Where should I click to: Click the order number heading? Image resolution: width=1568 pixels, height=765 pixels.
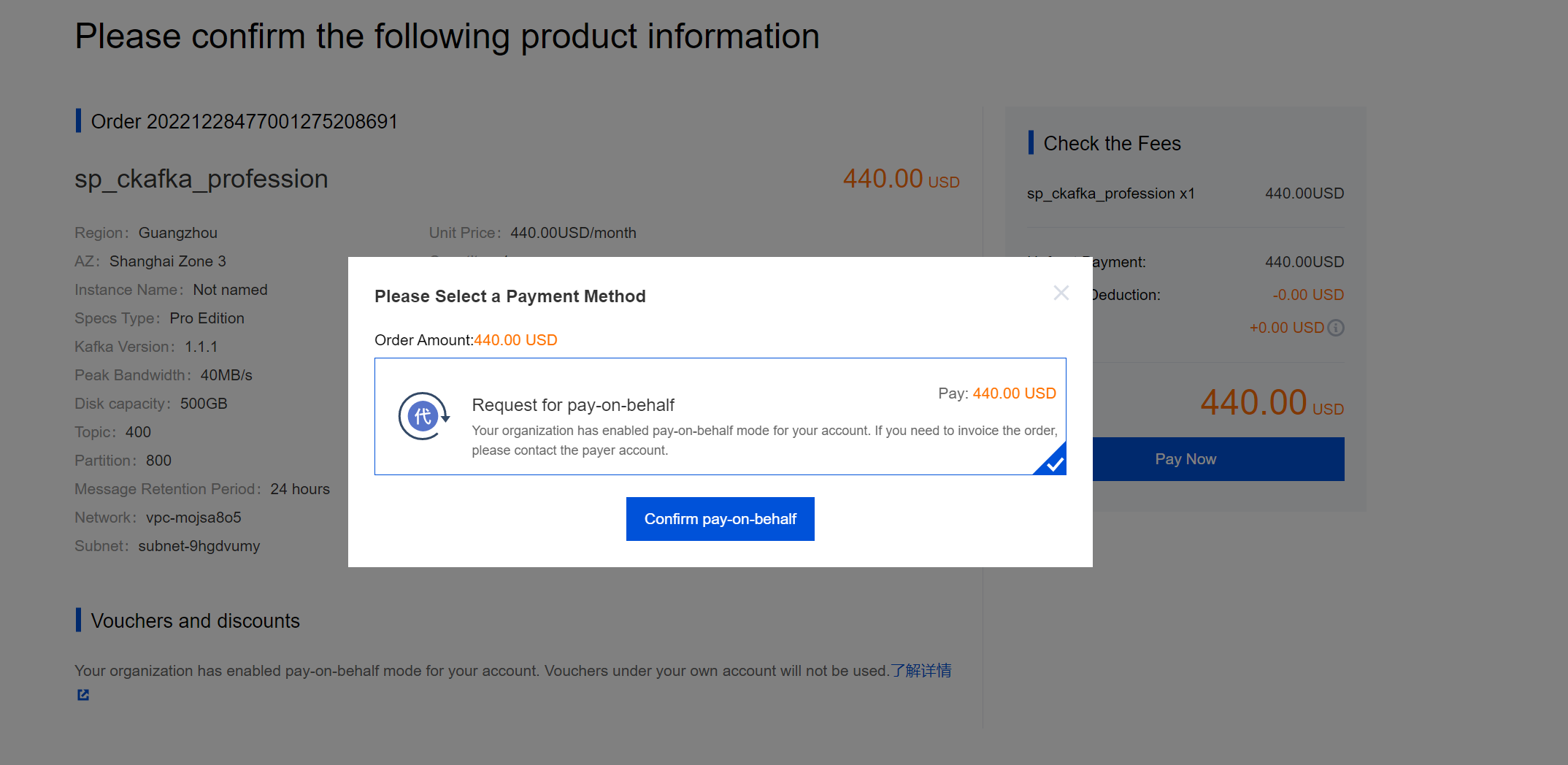[244, 121]
